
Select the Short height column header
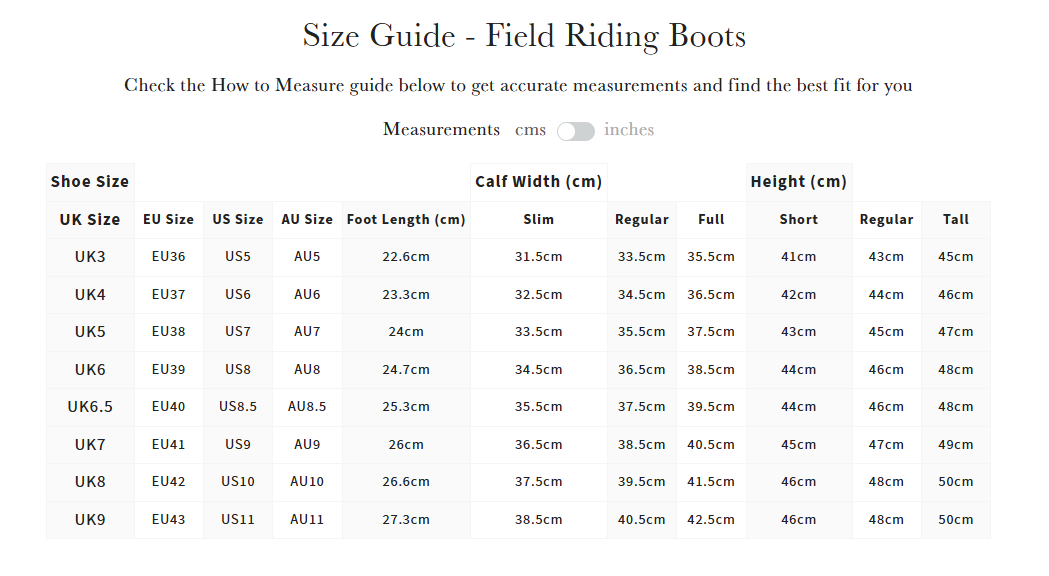click(x=799, y=219)
